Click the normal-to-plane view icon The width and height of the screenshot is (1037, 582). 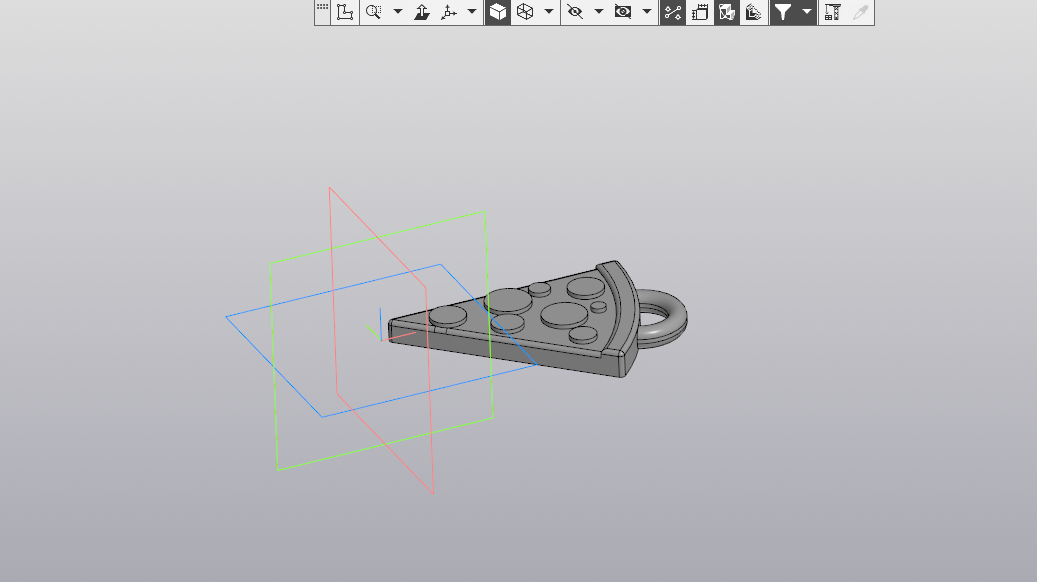[x=421, y=12]
